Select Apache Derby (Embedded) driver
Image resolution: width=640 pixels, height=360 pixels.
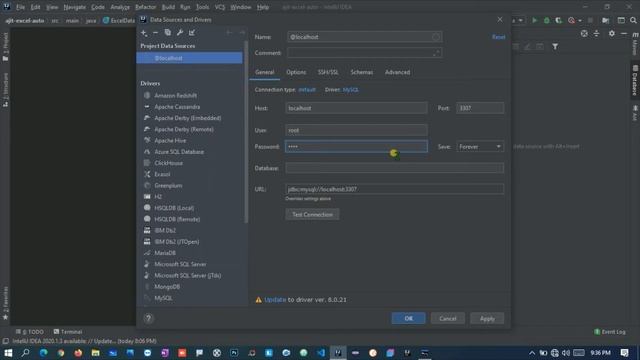click(188, 118)
